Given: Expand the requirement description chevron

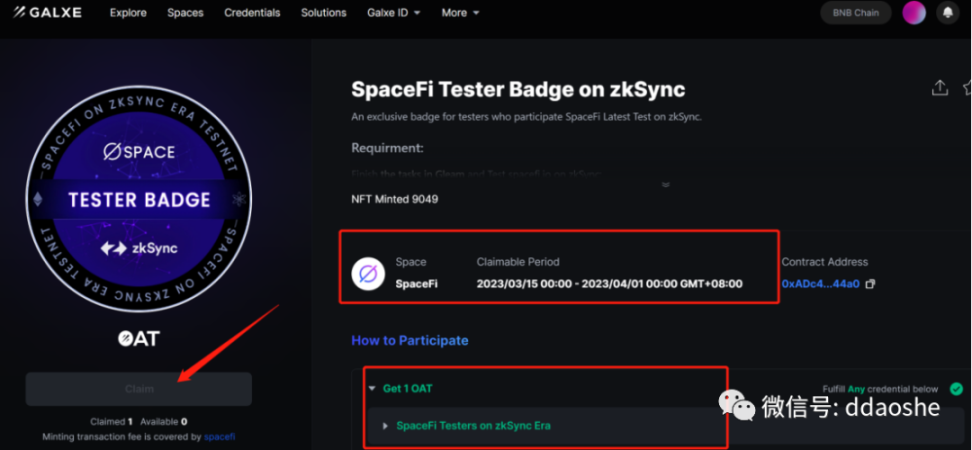Looking at the screenshot, I should 663,184.
